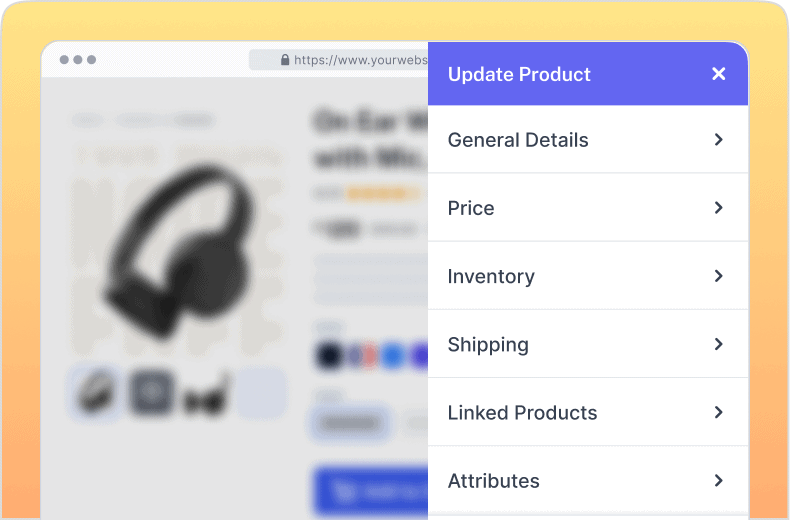Pick the dark navy color swatch
Screen dimensions: 790x520
328,355
